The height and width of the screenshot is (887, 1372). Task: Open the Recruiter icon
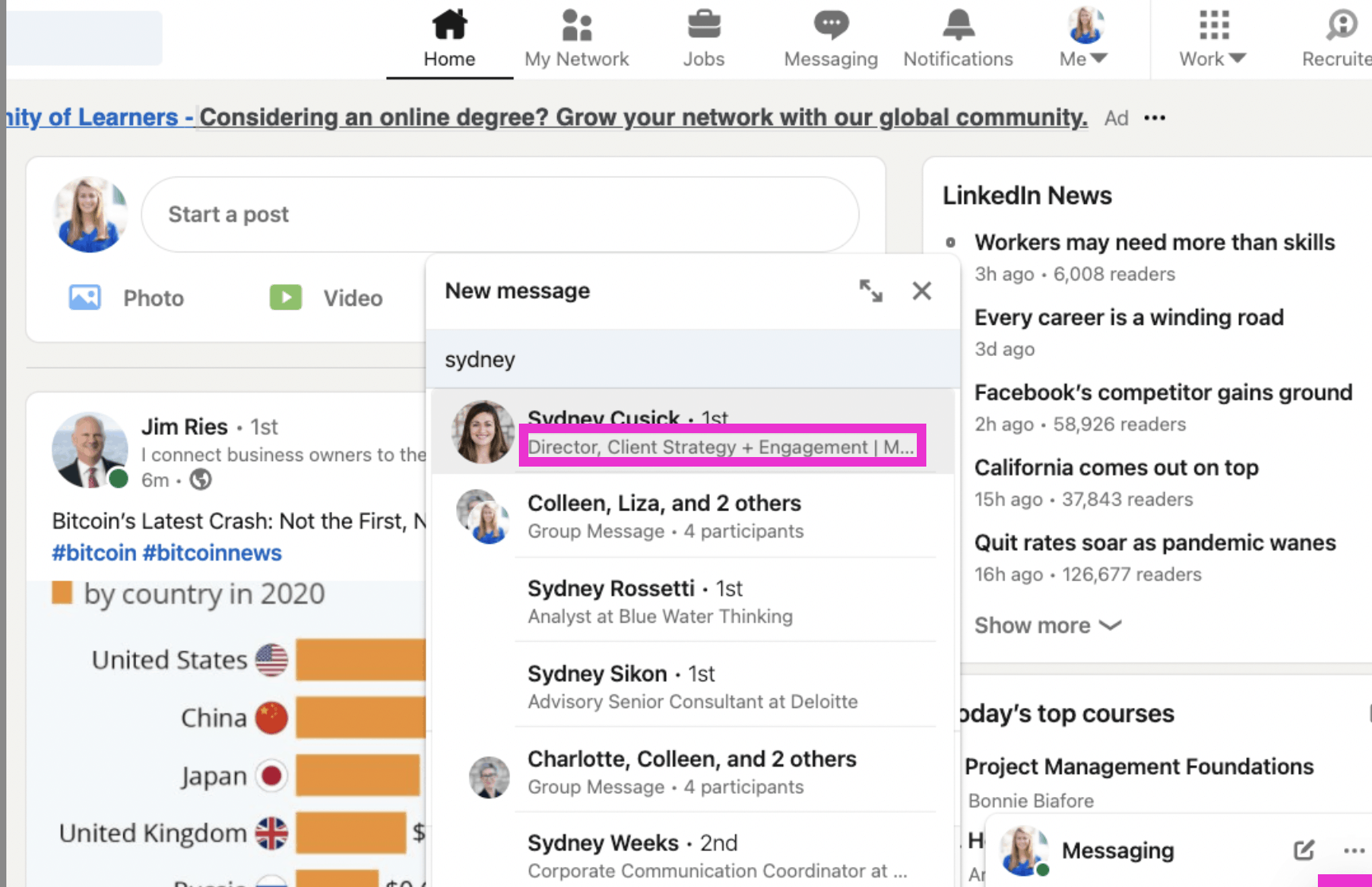tap(1342, 25)
